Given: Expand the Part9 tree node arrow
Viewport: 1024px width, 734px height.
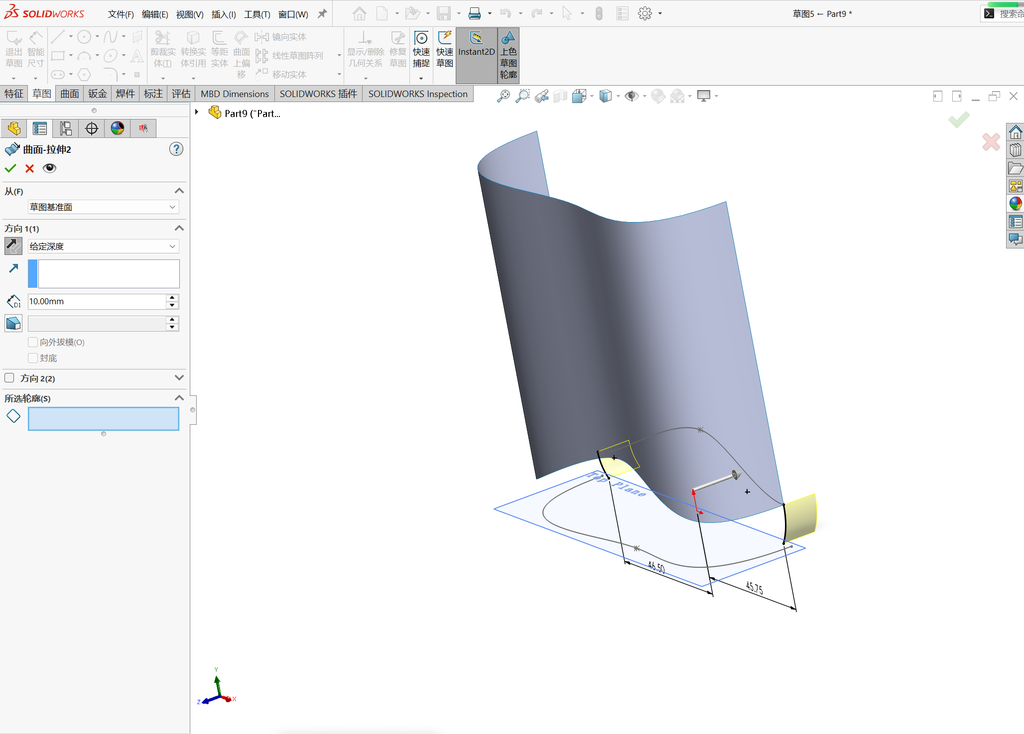Looking at the screenshot, I should click(197, 112).
